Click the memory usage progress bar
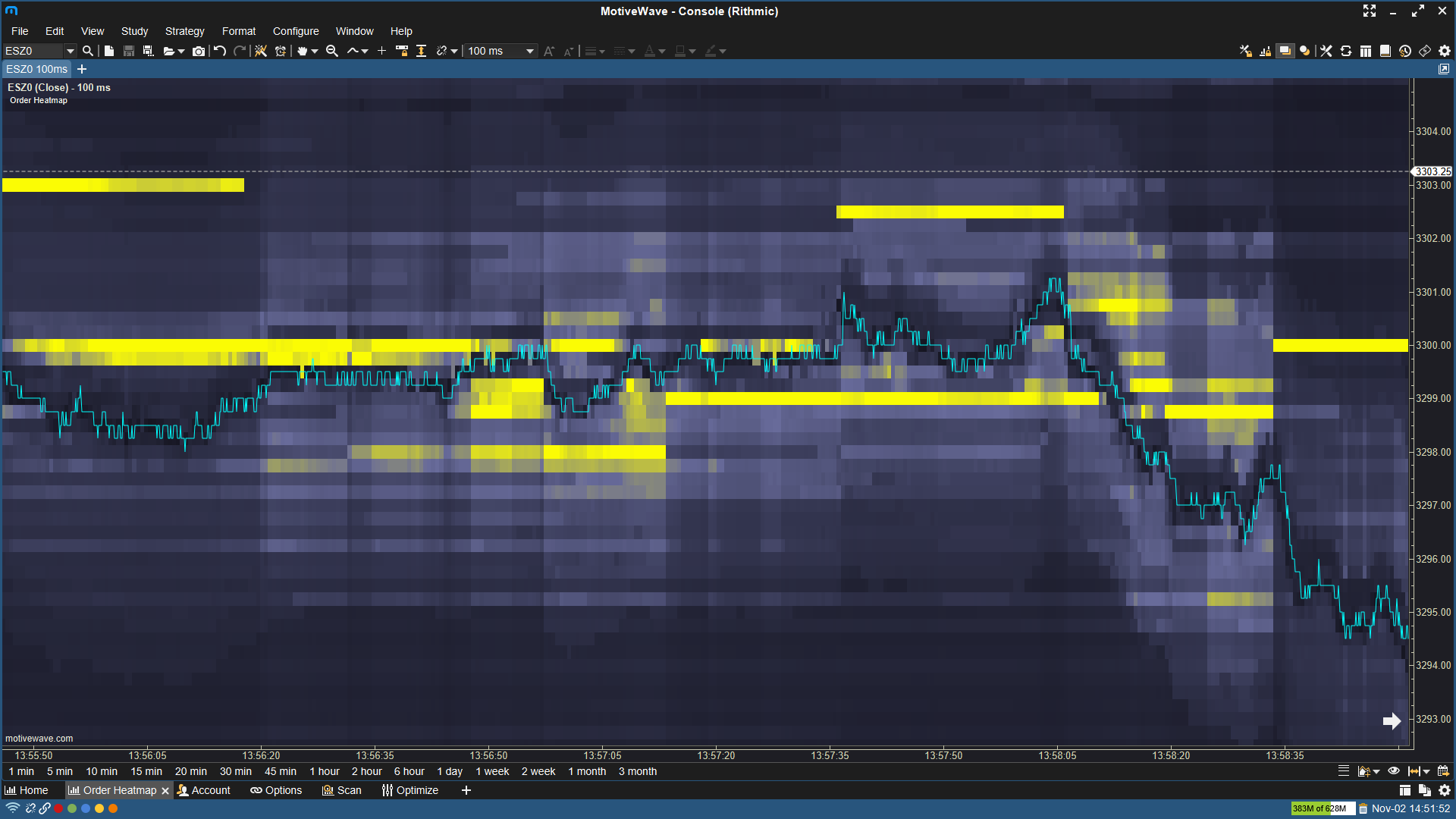The width and height of the screenshot is (1456, 819). [1323, 808]
